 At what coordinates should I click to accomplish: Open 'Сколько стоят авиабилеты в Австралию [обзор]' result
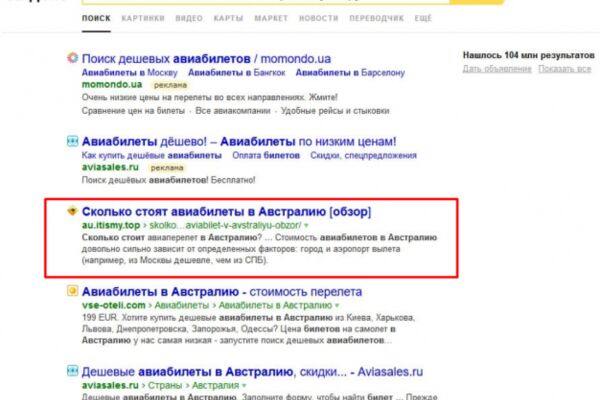coord(226,211)
